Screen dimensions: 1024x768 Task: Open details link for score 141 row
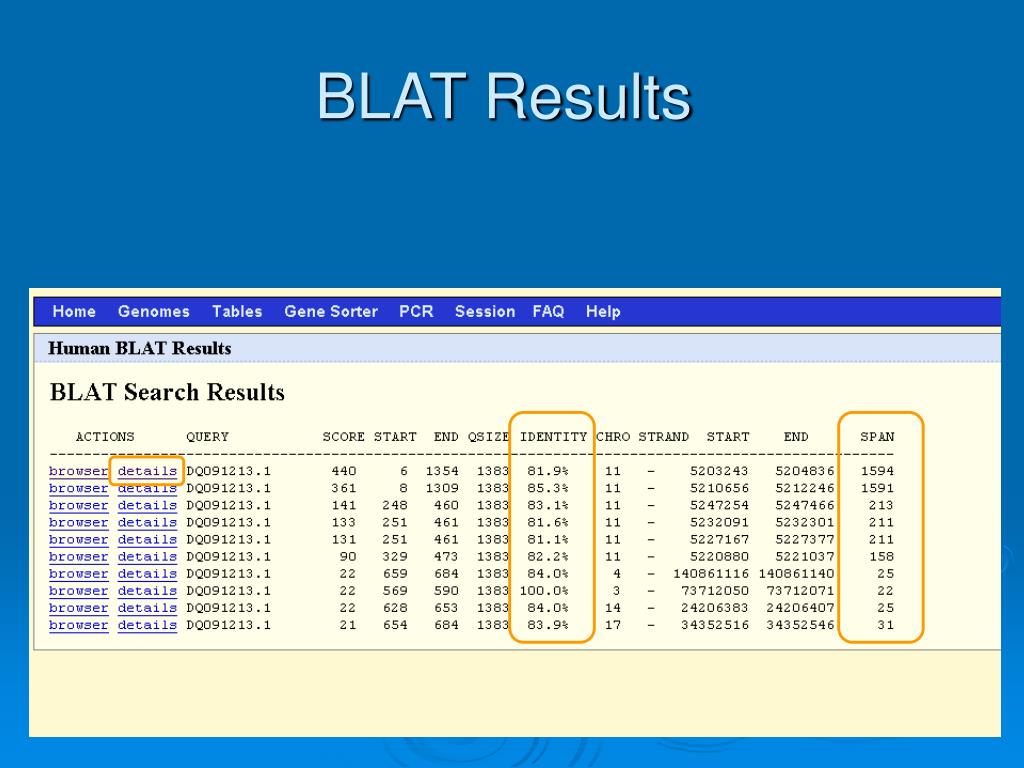[x=147, y=505]
